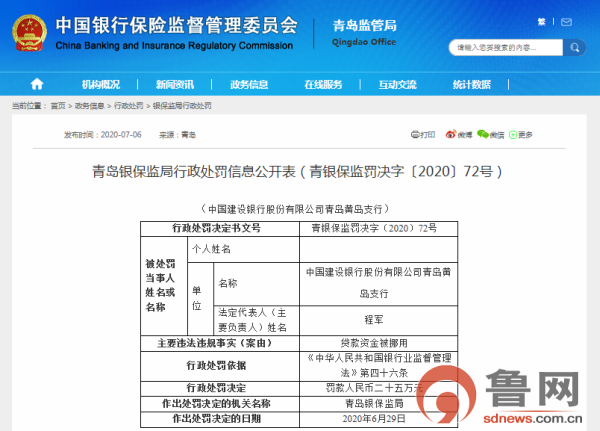
Task: Click cell 被处罚当事人姓名或名称
Action: [x=164, y=286]
